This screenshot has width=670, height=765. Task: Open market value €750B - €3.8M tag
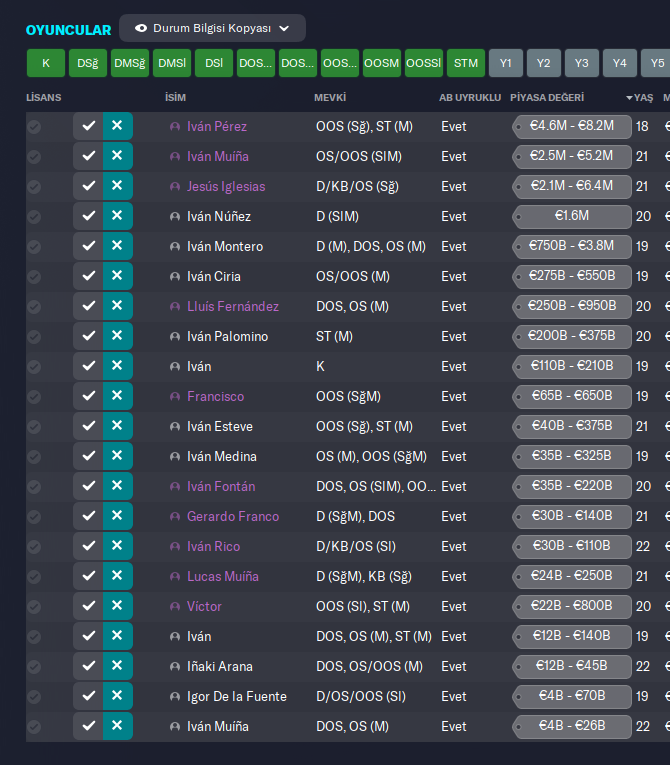pos(572,246)
